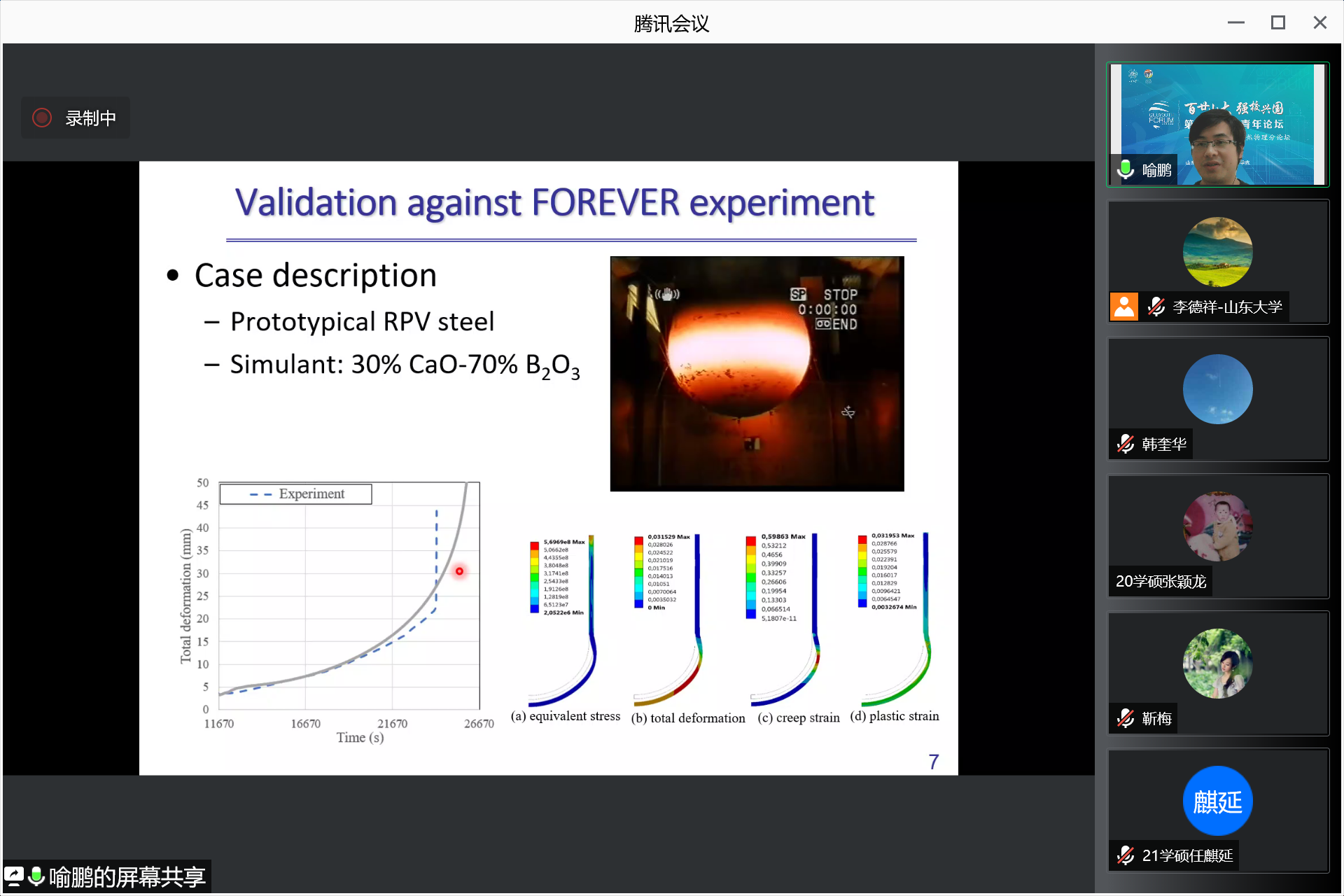Click the 腾讯会议 window title
Screen dimensions: 1344x896
pos(671,24)
